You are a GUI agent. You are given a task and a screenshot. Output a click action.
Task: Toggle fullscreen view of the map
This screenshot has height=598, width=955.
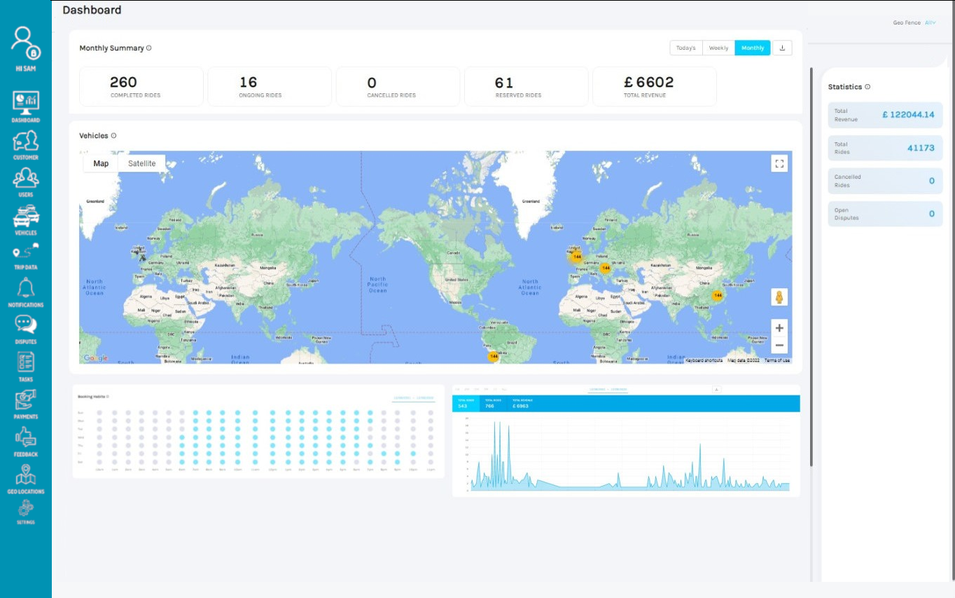[x=779, y=164]
